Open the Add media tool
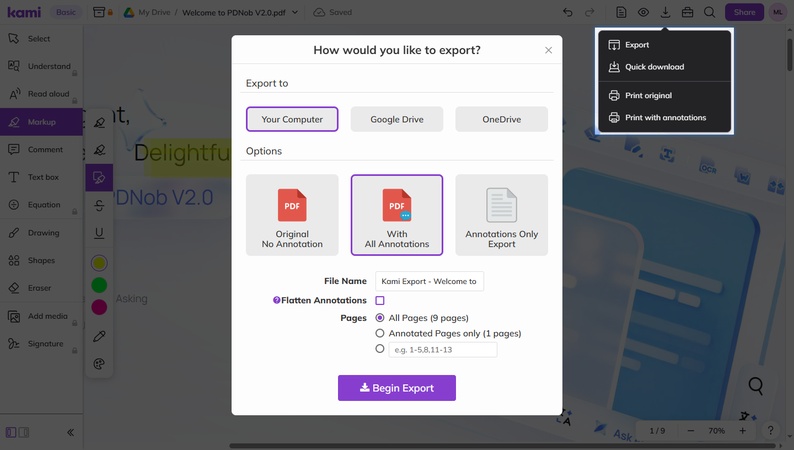This screenshot has width=794, height=450. click(x=41, y=316)
